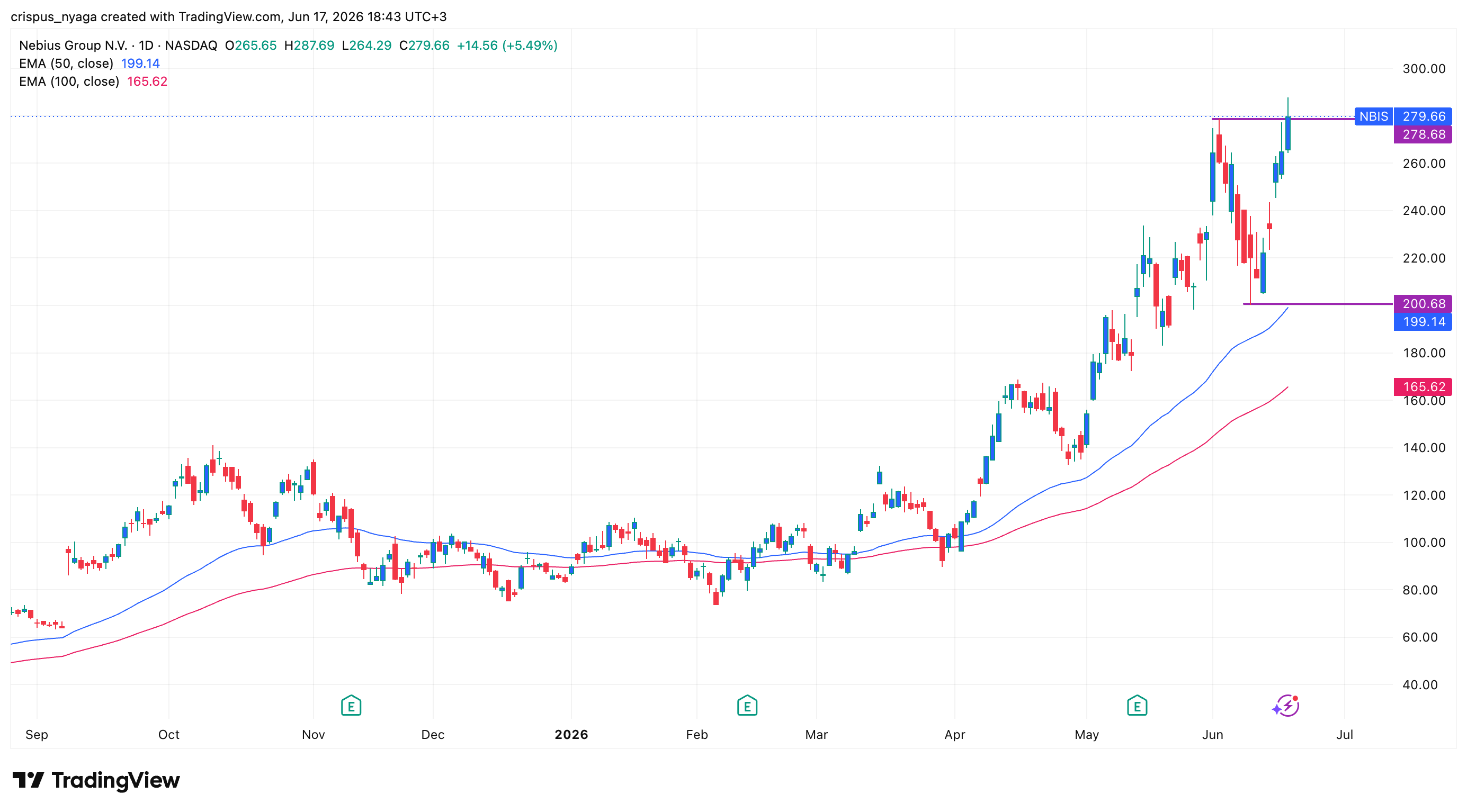Click the purple 200.68 support price label
1467x812 pixels.
(x=1423, y=303)
